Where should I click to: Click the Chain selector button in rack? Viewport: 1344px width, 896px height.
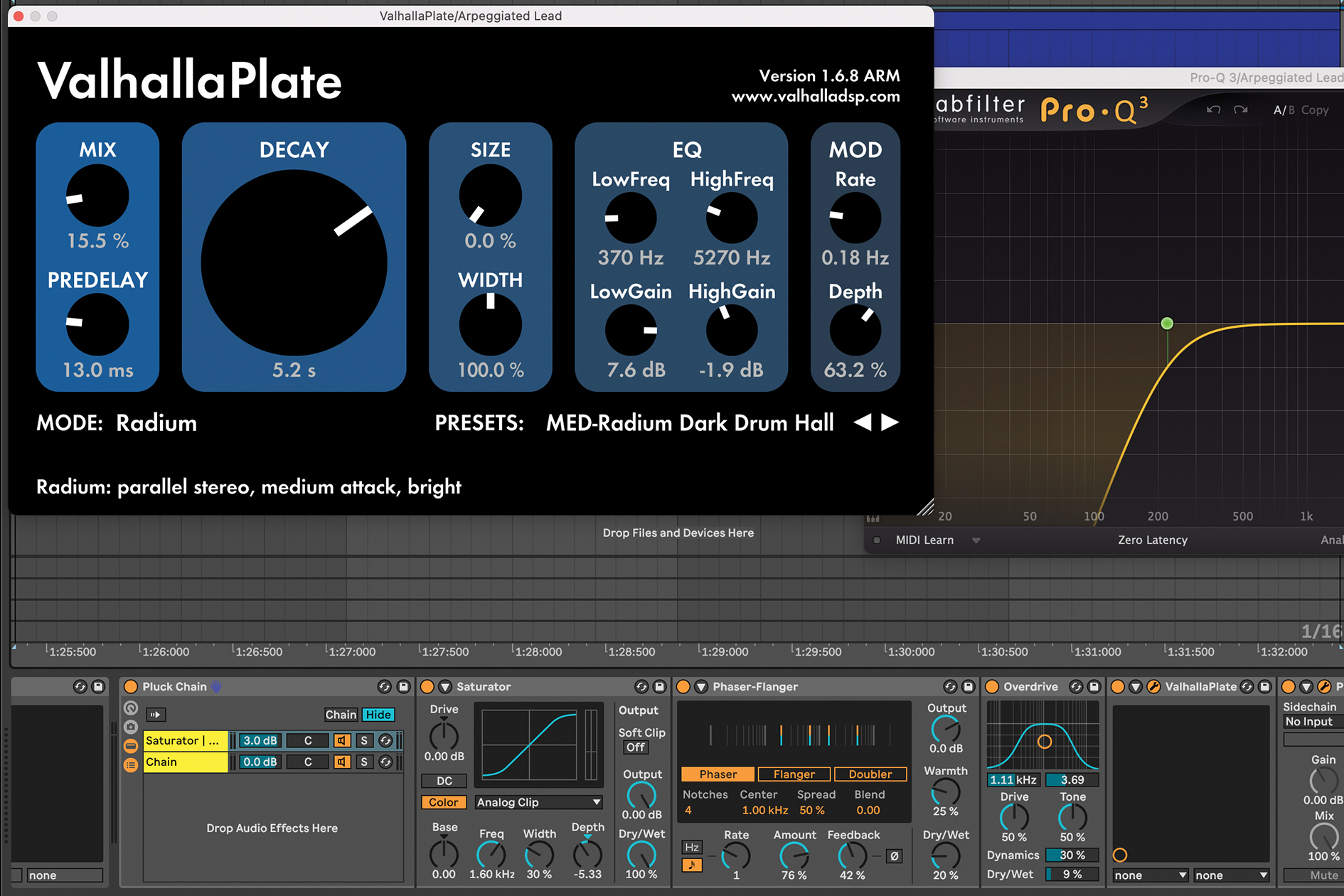coord(341,715)
